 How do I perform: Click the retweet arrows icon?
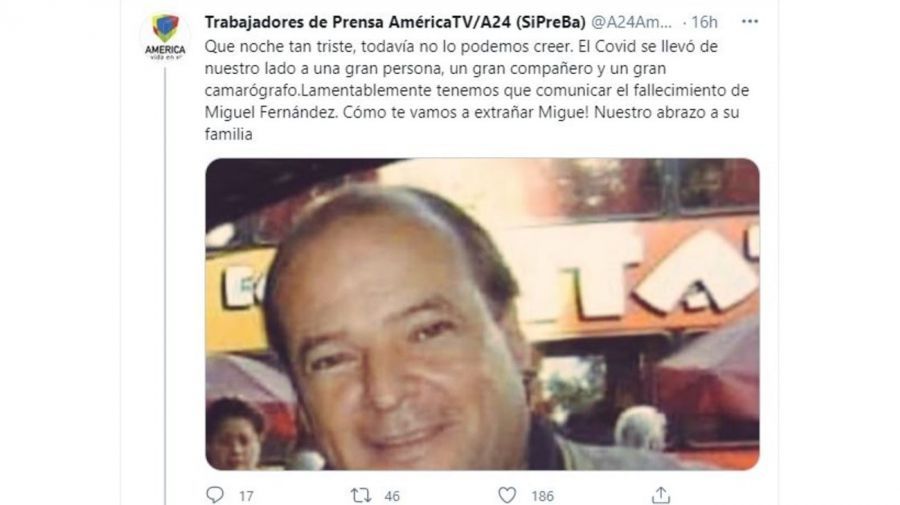361,495
